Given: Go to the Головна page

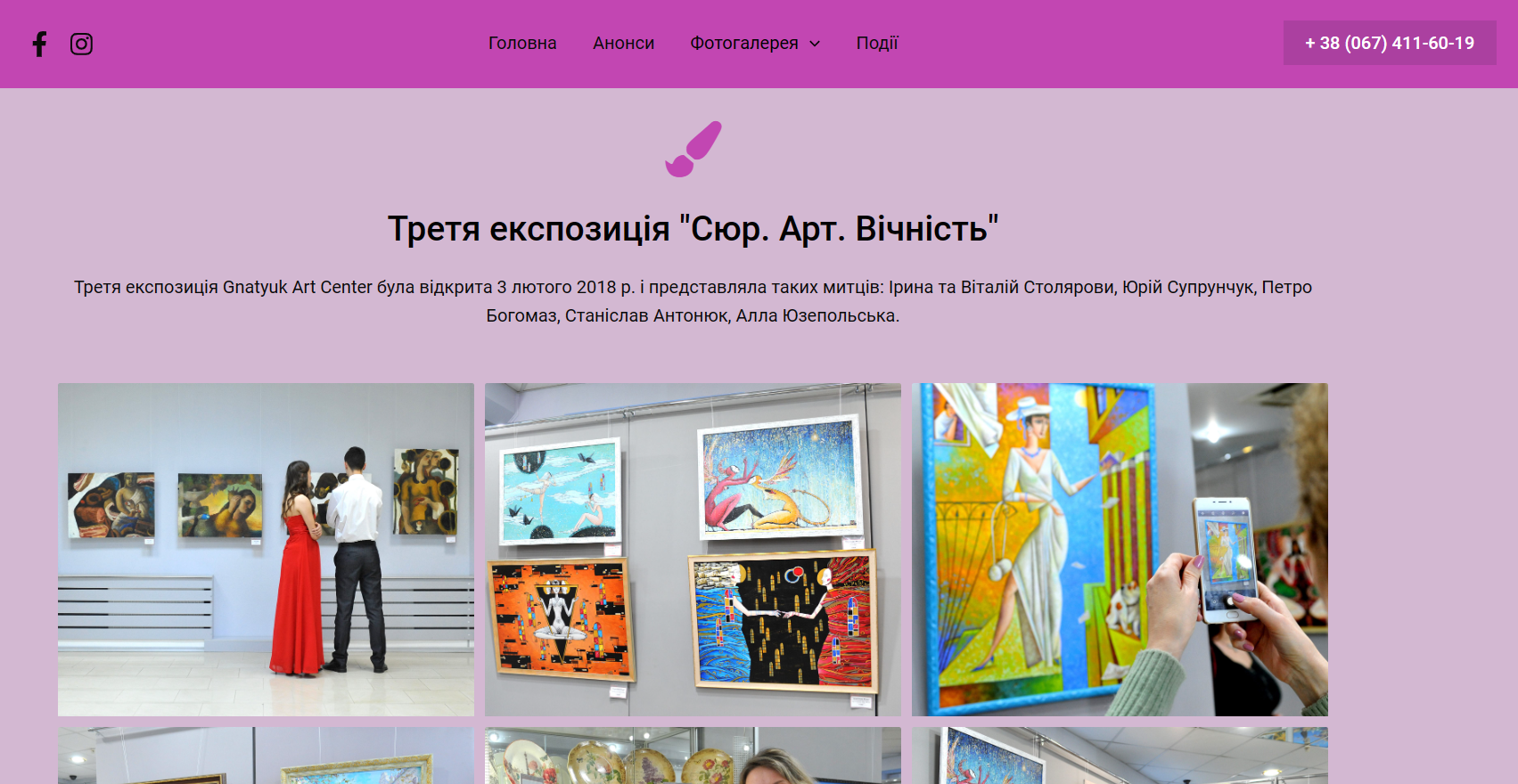Looking at the screenshot, I should tap(522, 43).
